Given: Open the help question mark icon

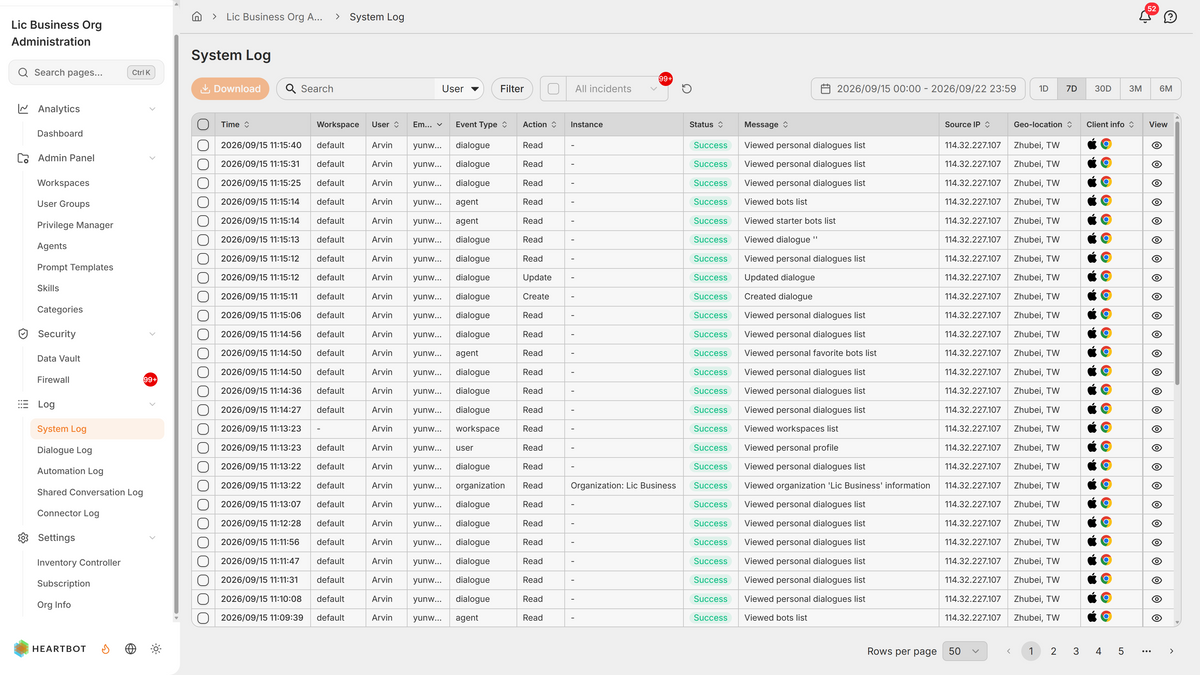Looking at the screenshot, I should [1170, 17].
